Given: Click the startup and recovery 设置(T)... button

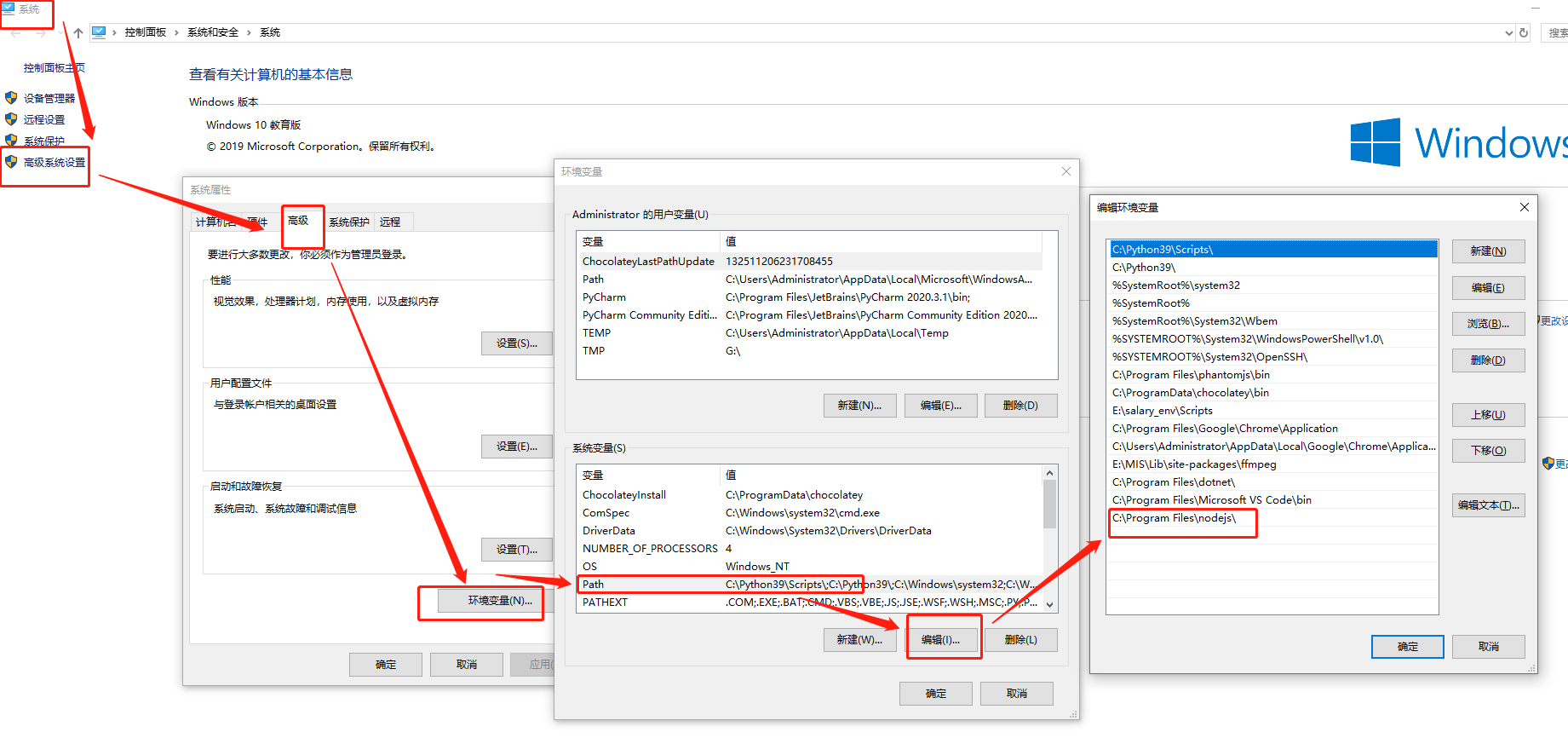Looking at the screenshot, I should tap(517, 550).
